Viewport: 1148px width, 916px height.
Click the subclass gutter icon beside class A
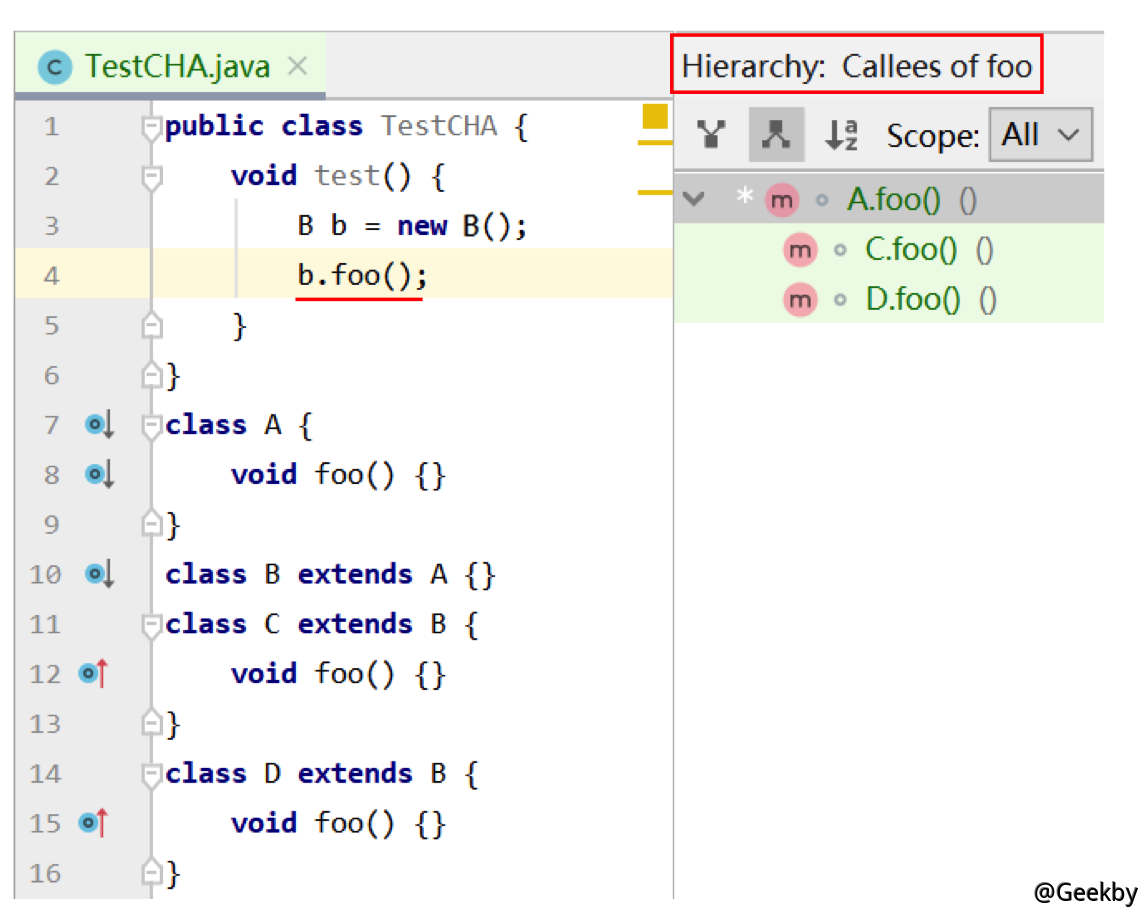99,425
